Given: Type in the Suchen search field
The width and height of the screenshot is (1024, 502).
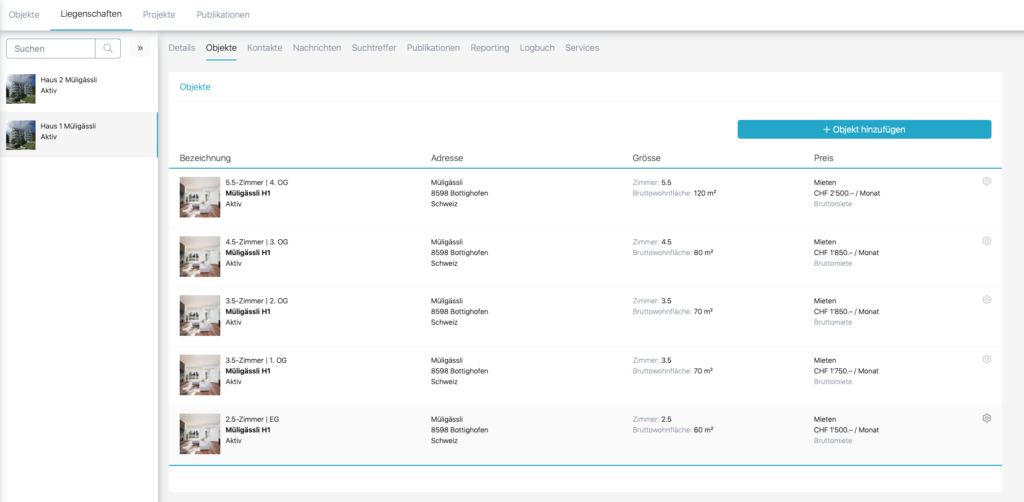Looking at the screenshot, I should (52, 48).
